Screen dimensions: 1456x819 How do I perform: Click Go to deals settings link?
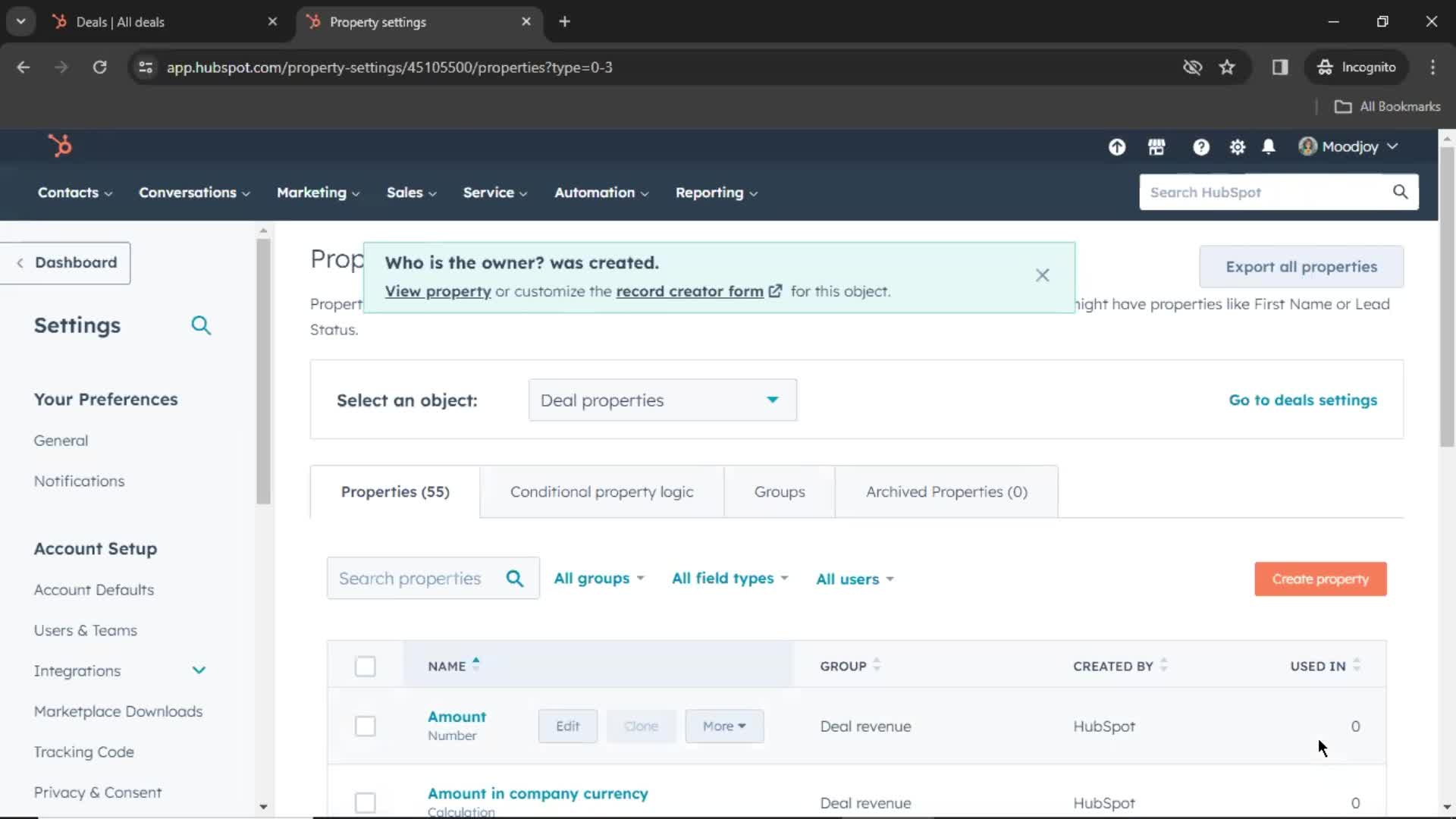pos(1303,400)
